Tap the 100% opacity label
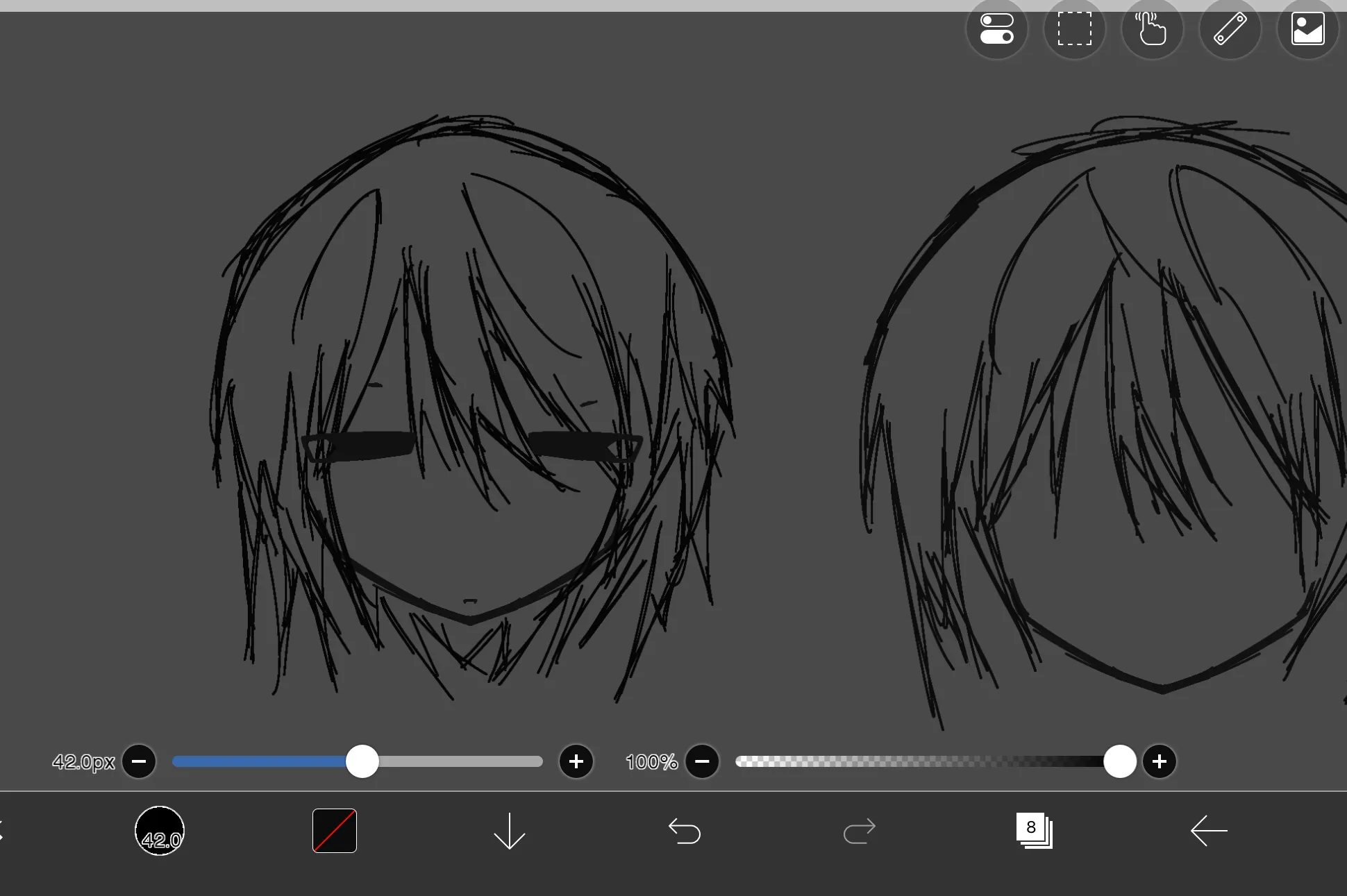1347x896 pixels. coord(651,762)
